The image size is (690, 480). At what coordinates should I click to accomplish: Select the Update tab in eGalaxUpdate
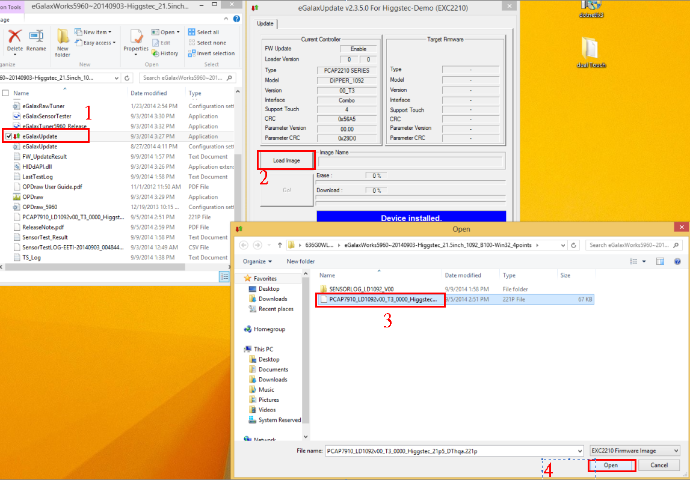pos(265,23)
